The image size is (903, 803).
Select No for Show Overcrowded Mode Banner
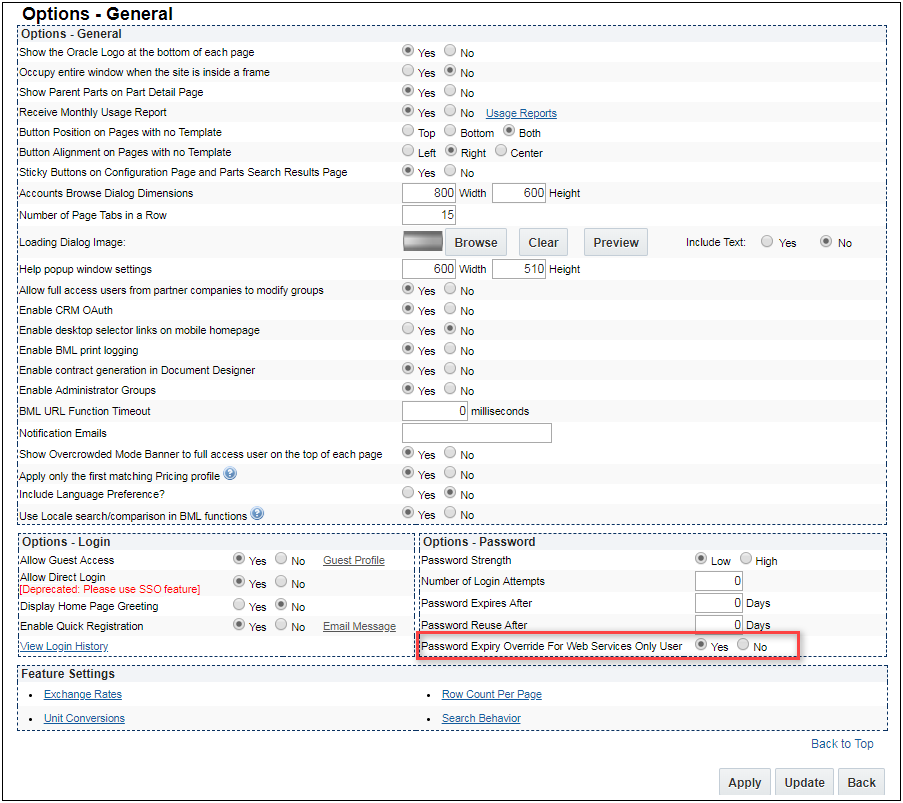coord(450,453)
